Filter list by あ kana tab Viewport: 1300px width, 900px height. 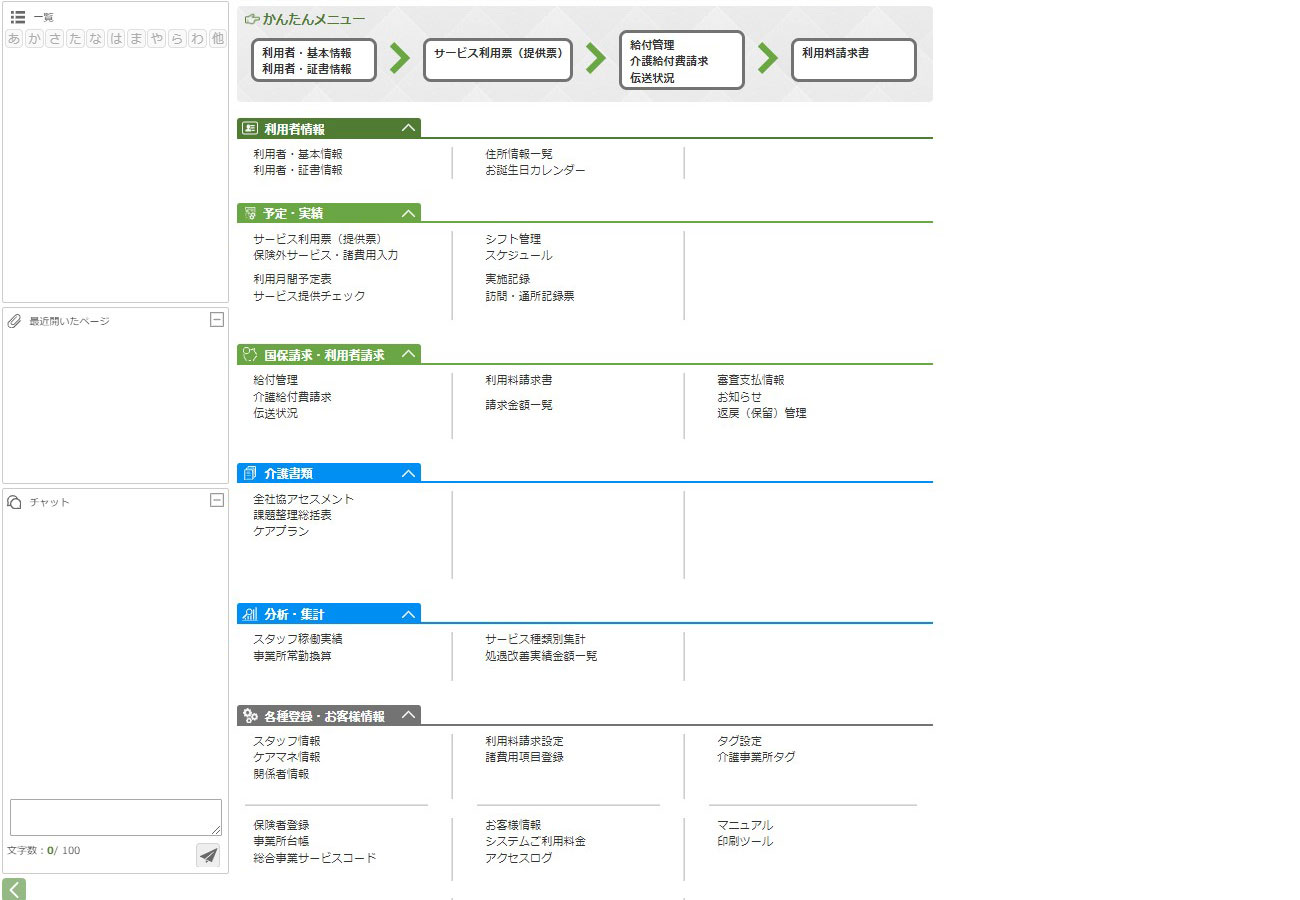pyautogui.click(x=14, y=39)
